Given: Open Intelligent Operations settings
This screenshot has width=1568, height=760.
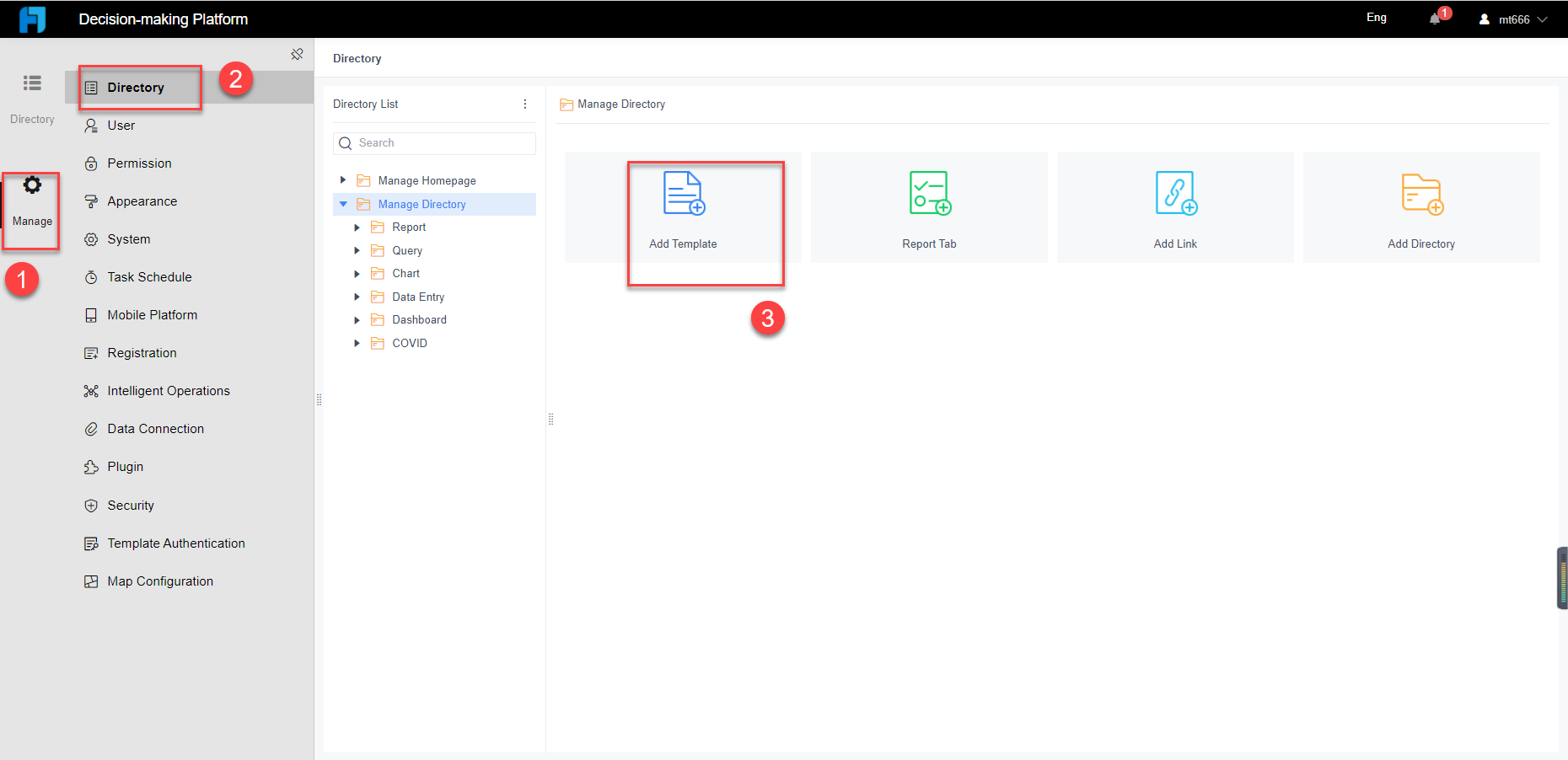Looking at the screenshot, I should 168,390.
